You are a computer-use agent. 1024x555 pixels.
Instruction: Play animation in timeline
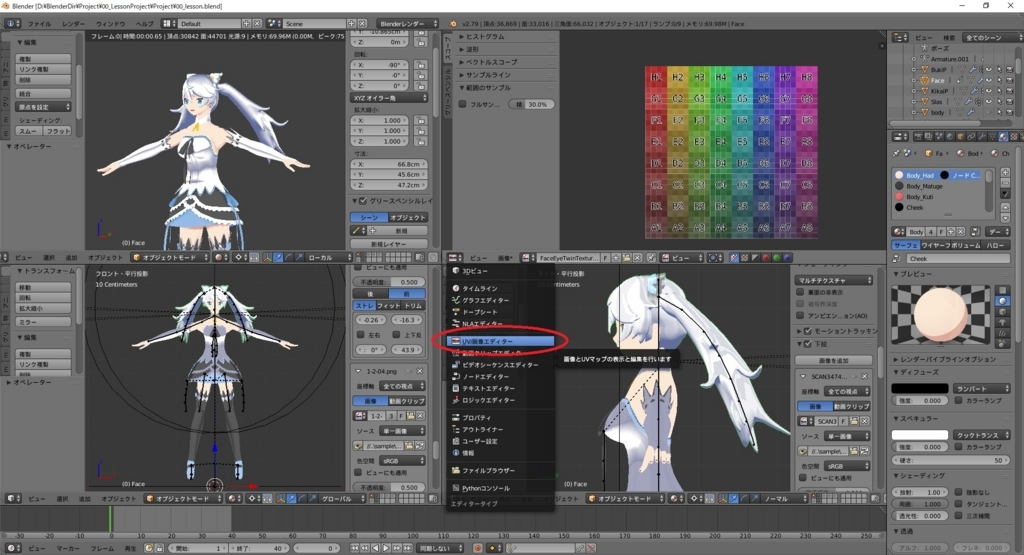386,548
